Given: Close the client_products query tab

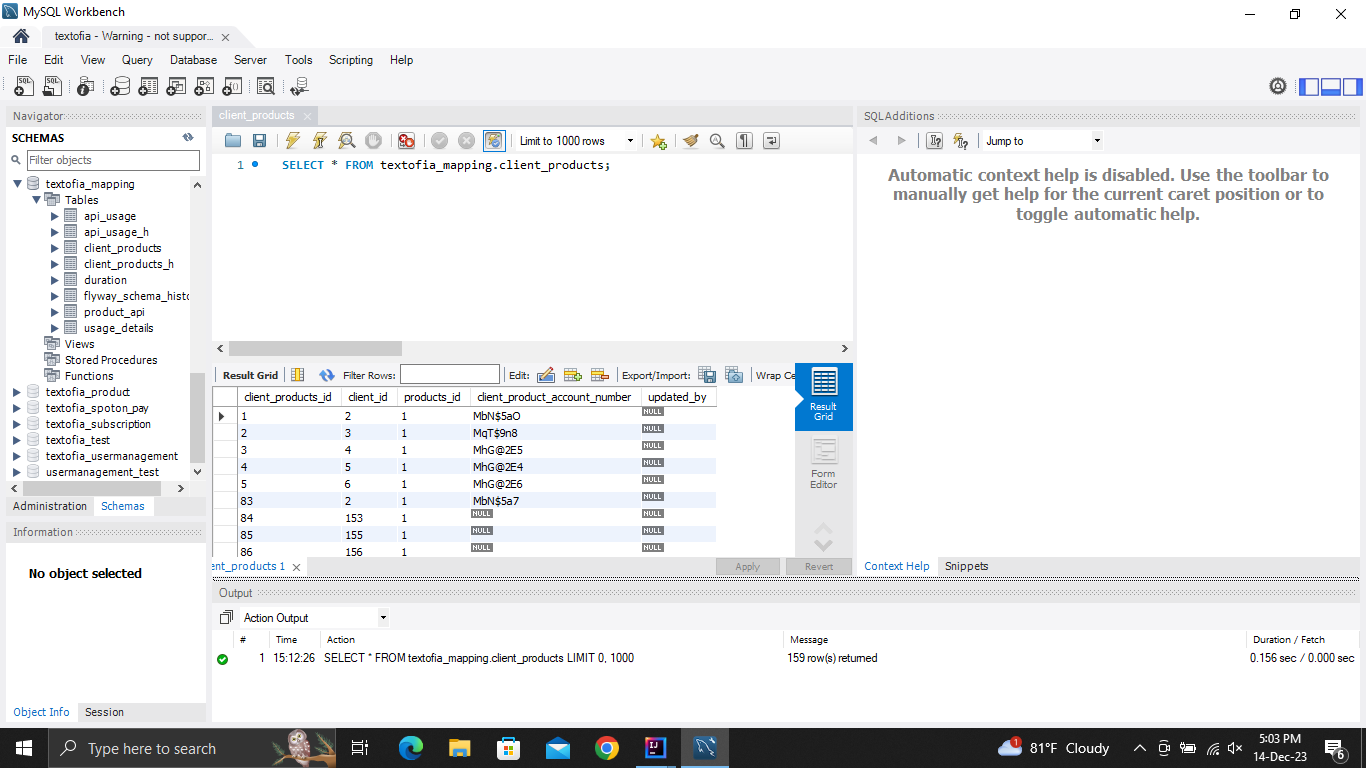Looking at the screenshot, I should pos(308,116).
